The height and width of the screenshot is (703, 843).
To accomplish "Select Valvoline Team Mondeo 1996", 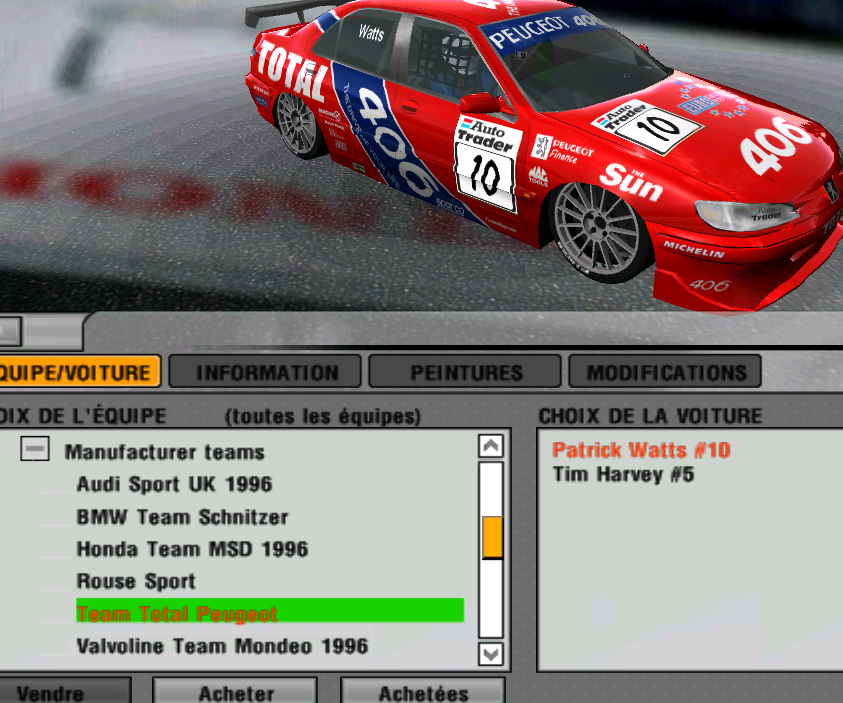I will point(222,646).
